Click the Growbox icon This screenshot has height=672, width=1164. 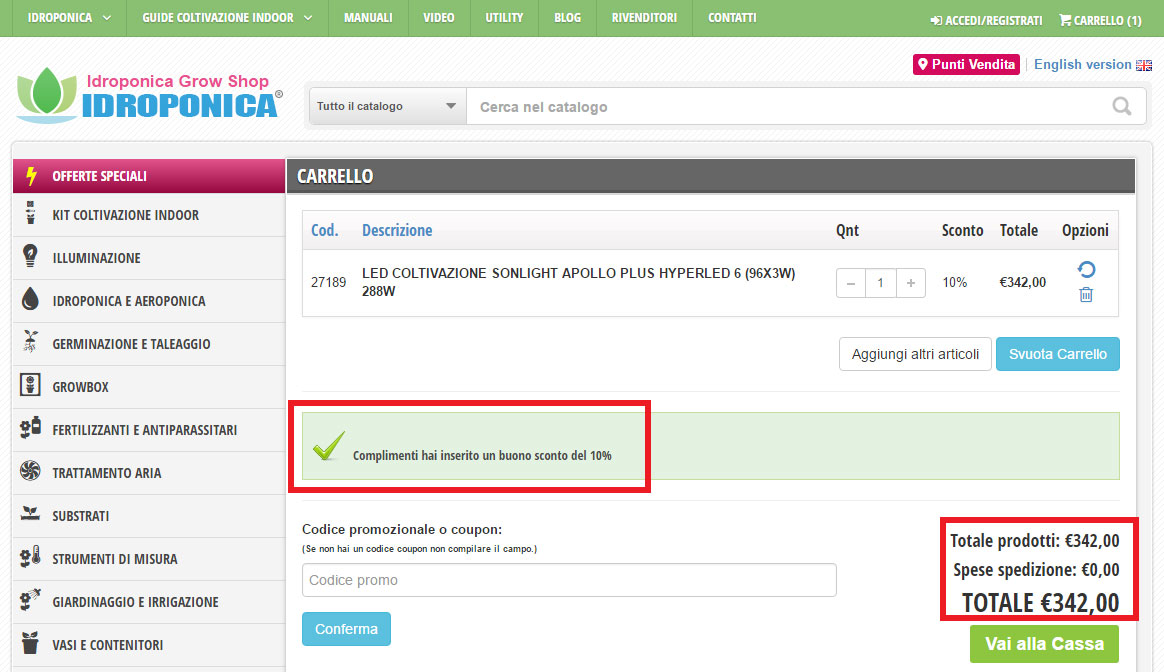(30, 385)
